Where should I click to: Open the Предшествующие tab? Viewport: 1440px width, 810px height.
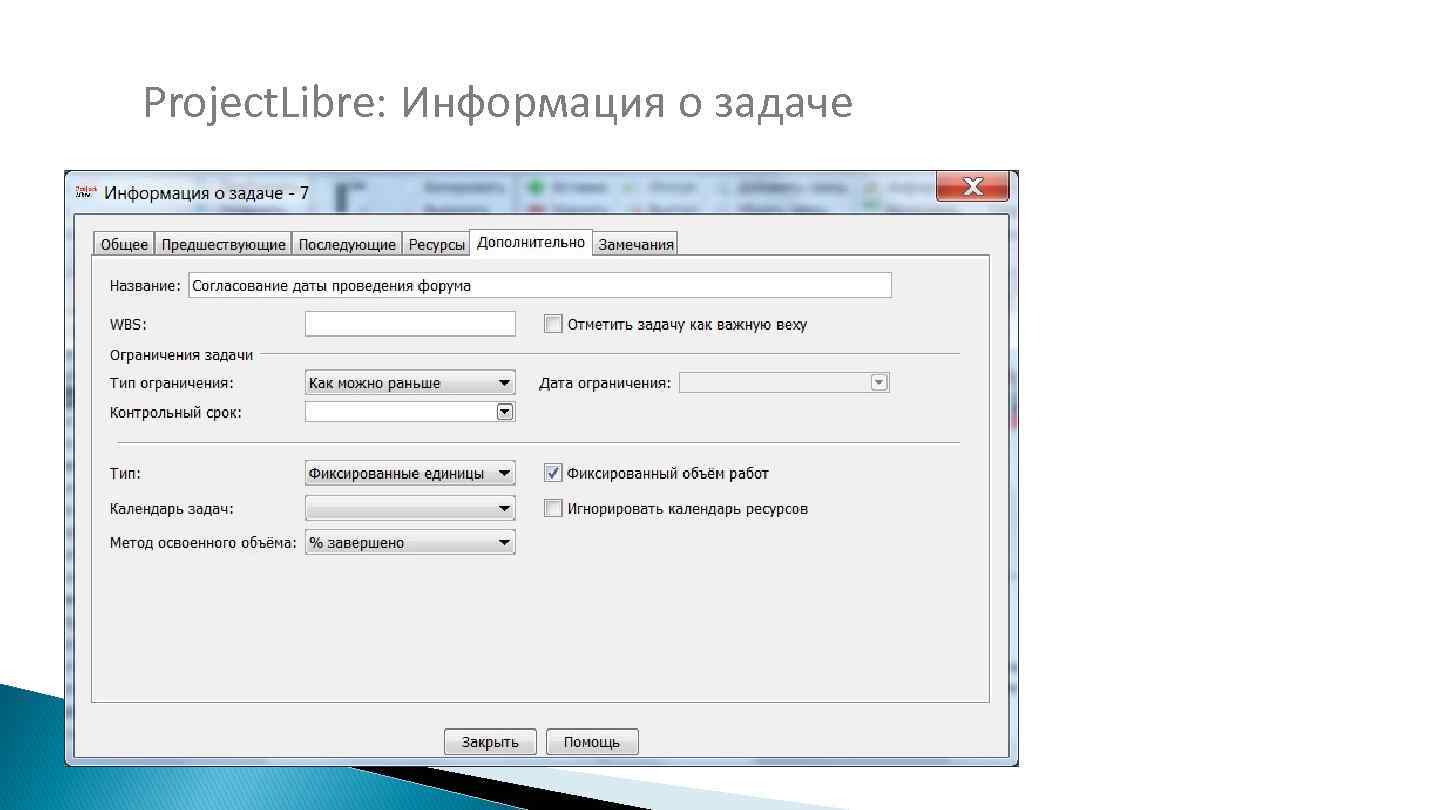click(224, 244)
